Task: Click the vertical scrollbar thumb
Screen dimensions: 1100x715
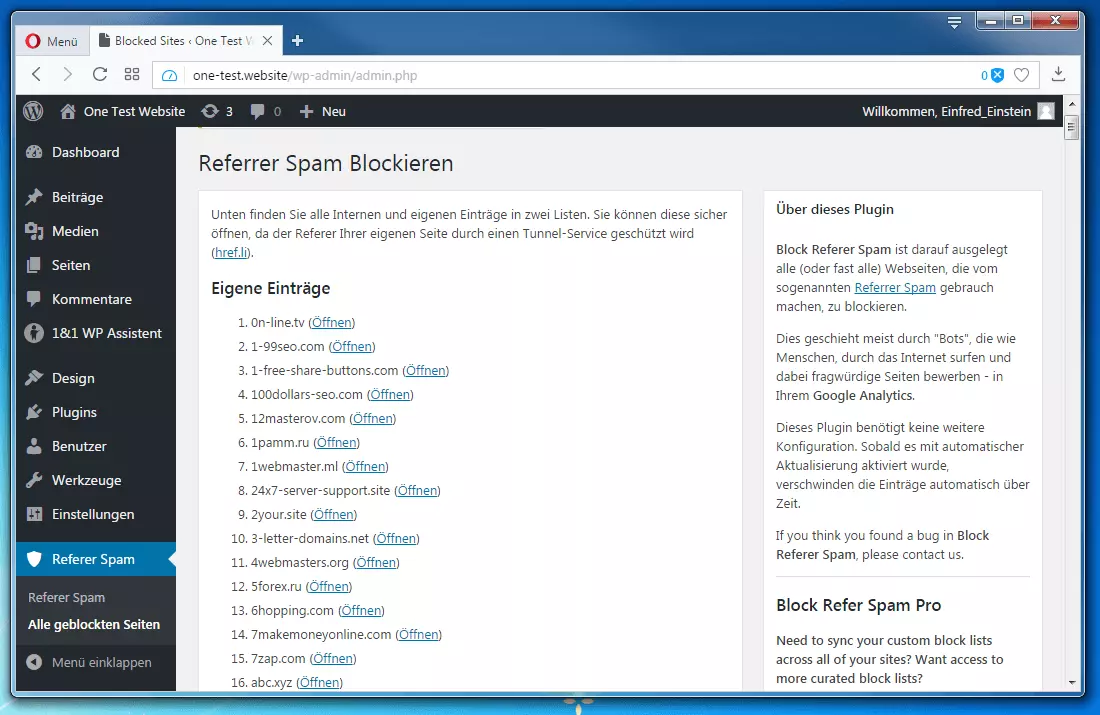Action: click(1071, 127)
